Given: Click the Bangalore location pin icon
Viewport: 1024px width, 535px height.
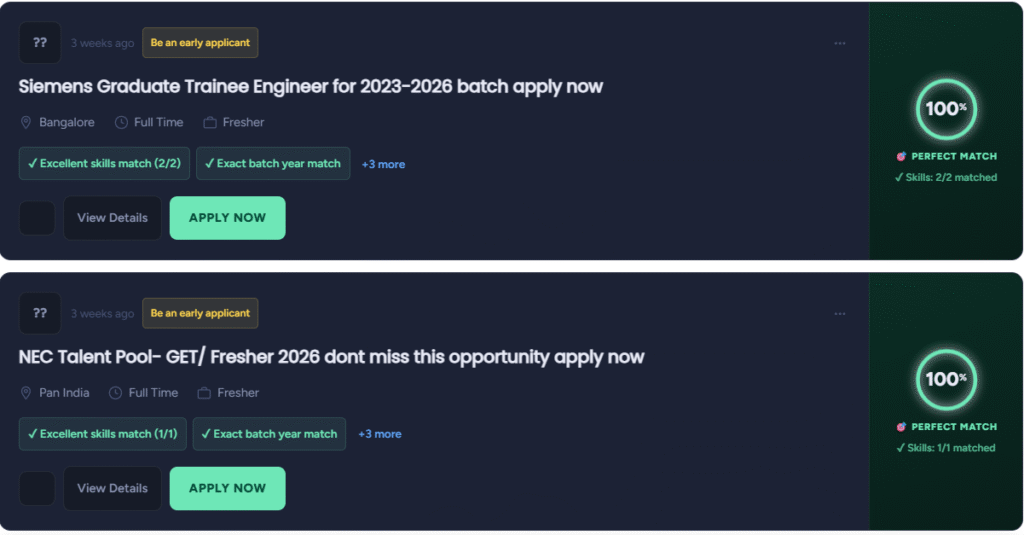Looking at the screenshot, I should coord(26,122).
